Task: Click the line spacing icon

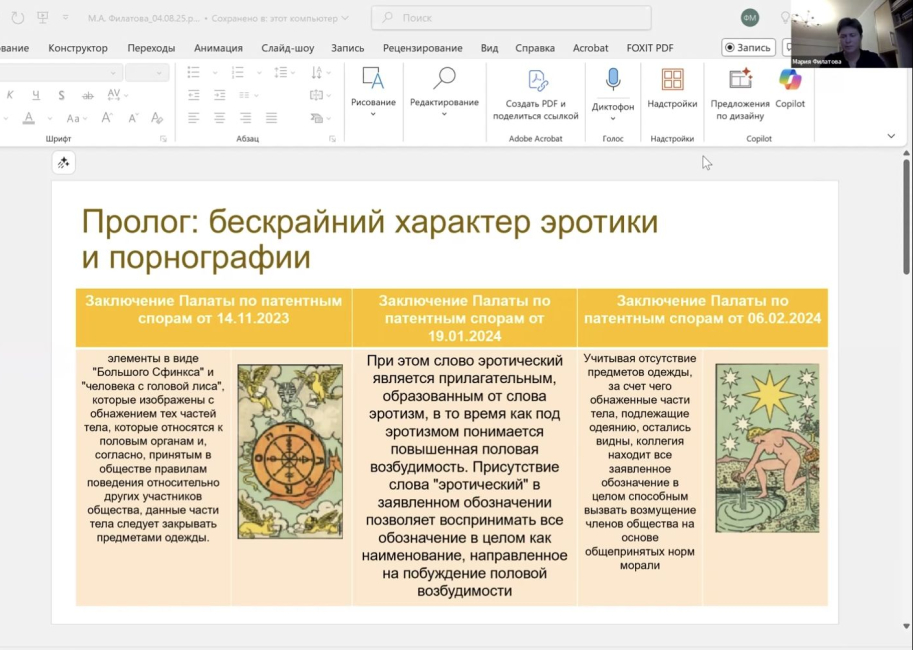Action: [281, 72]
